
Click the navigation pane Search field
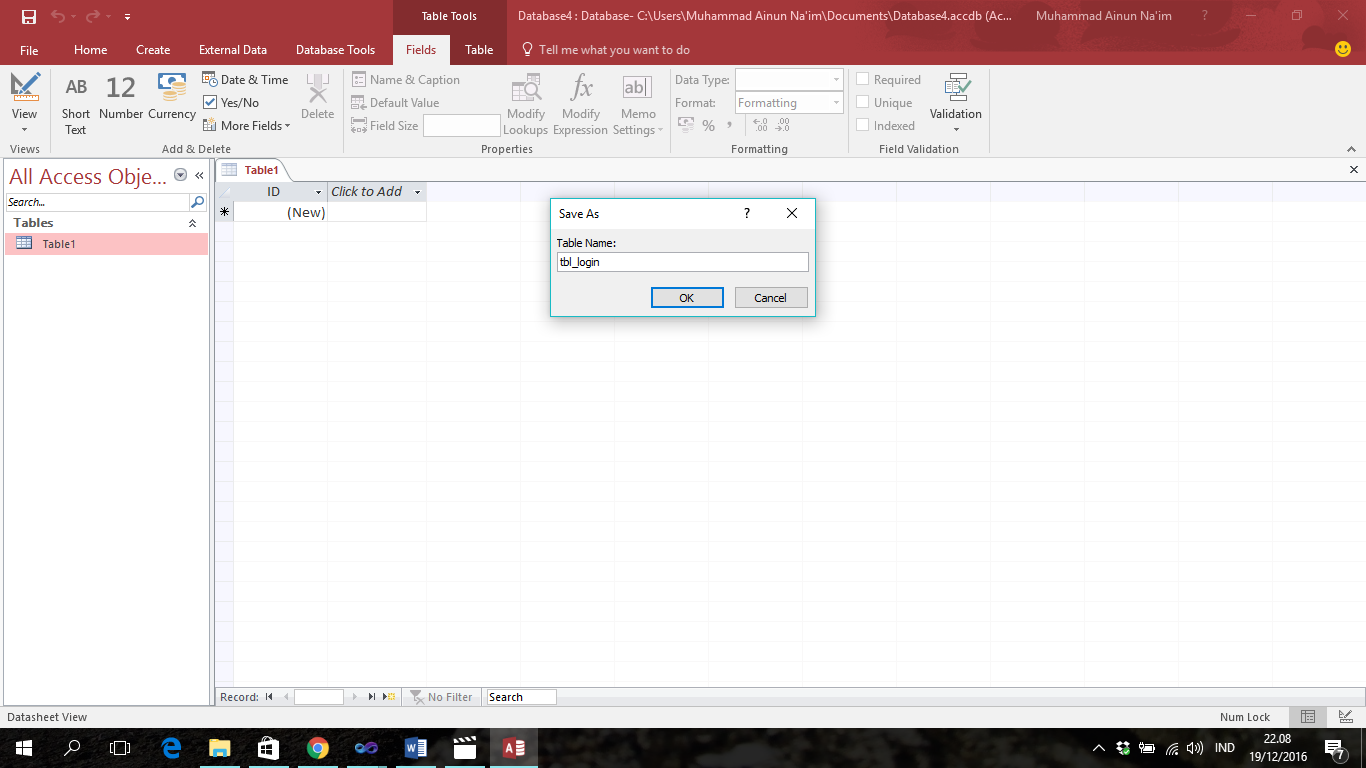pos(97,202)
